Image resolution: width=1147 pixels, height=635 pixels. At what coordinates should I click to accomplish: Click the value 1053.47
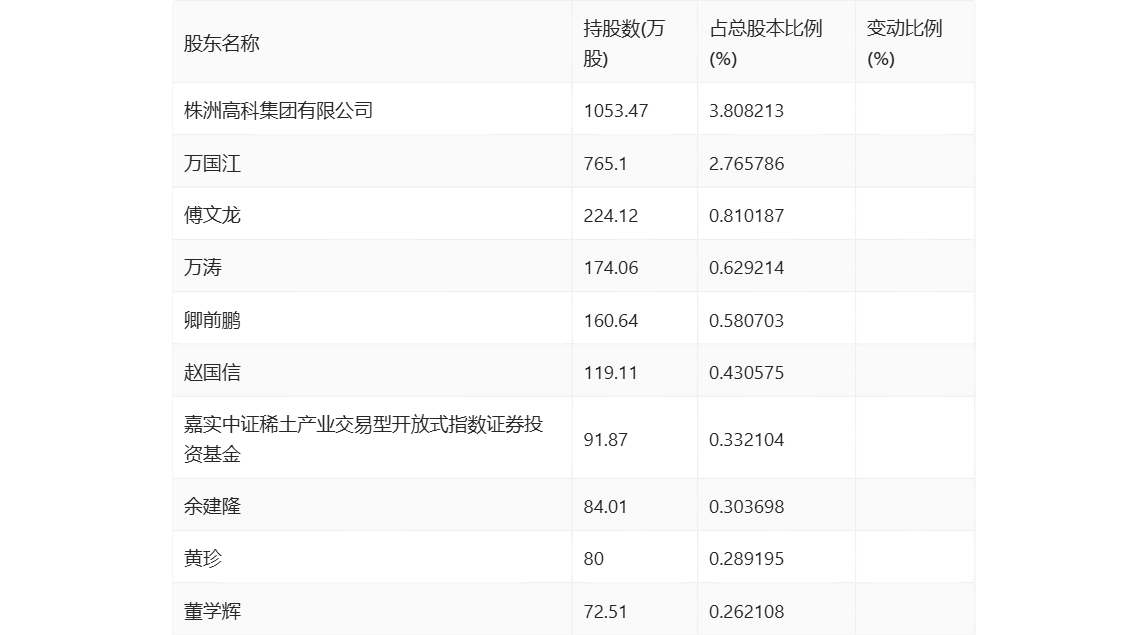click(616, 110)
